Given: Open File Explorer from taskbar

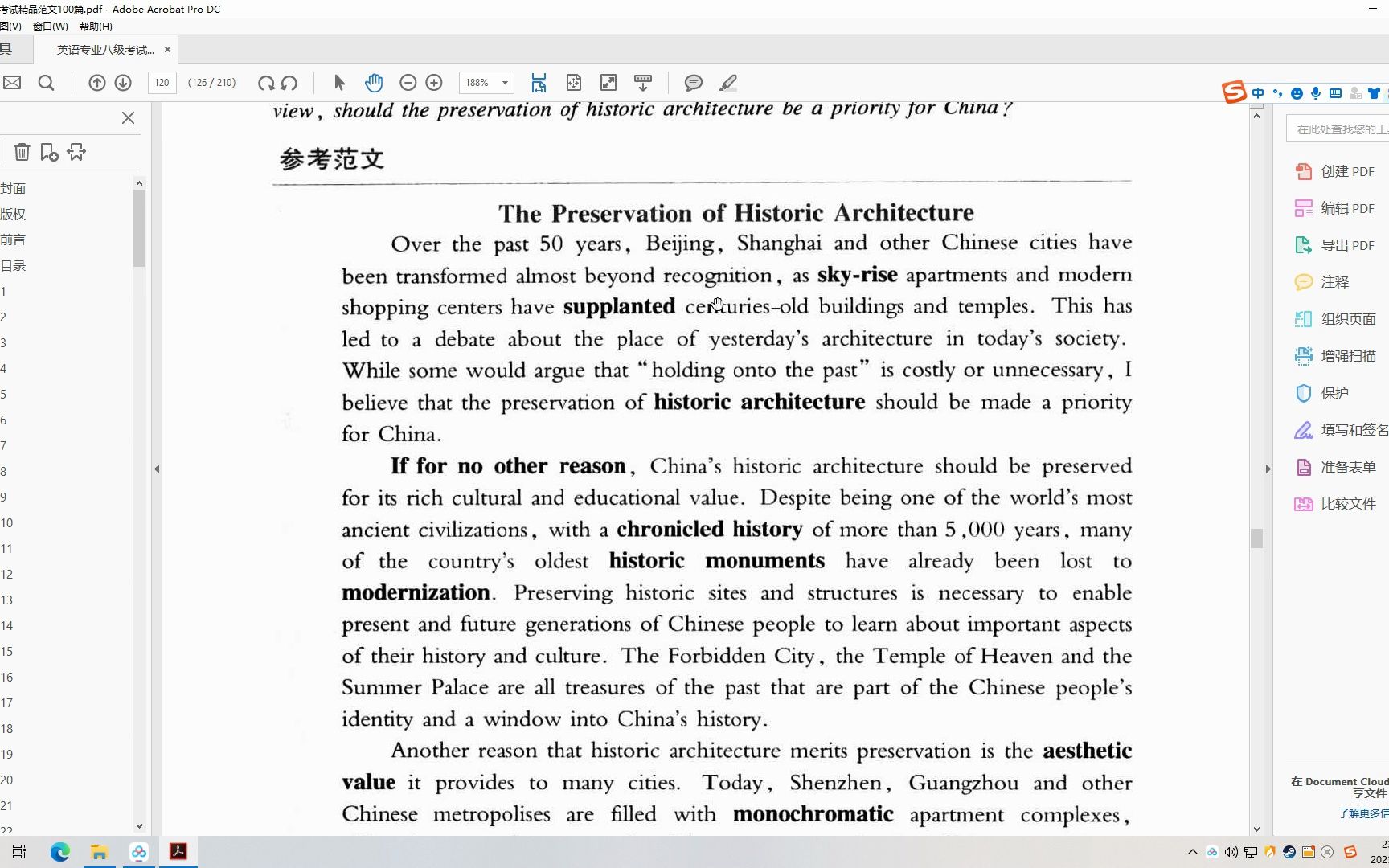Looking at the screenshot, I should 100,852.
